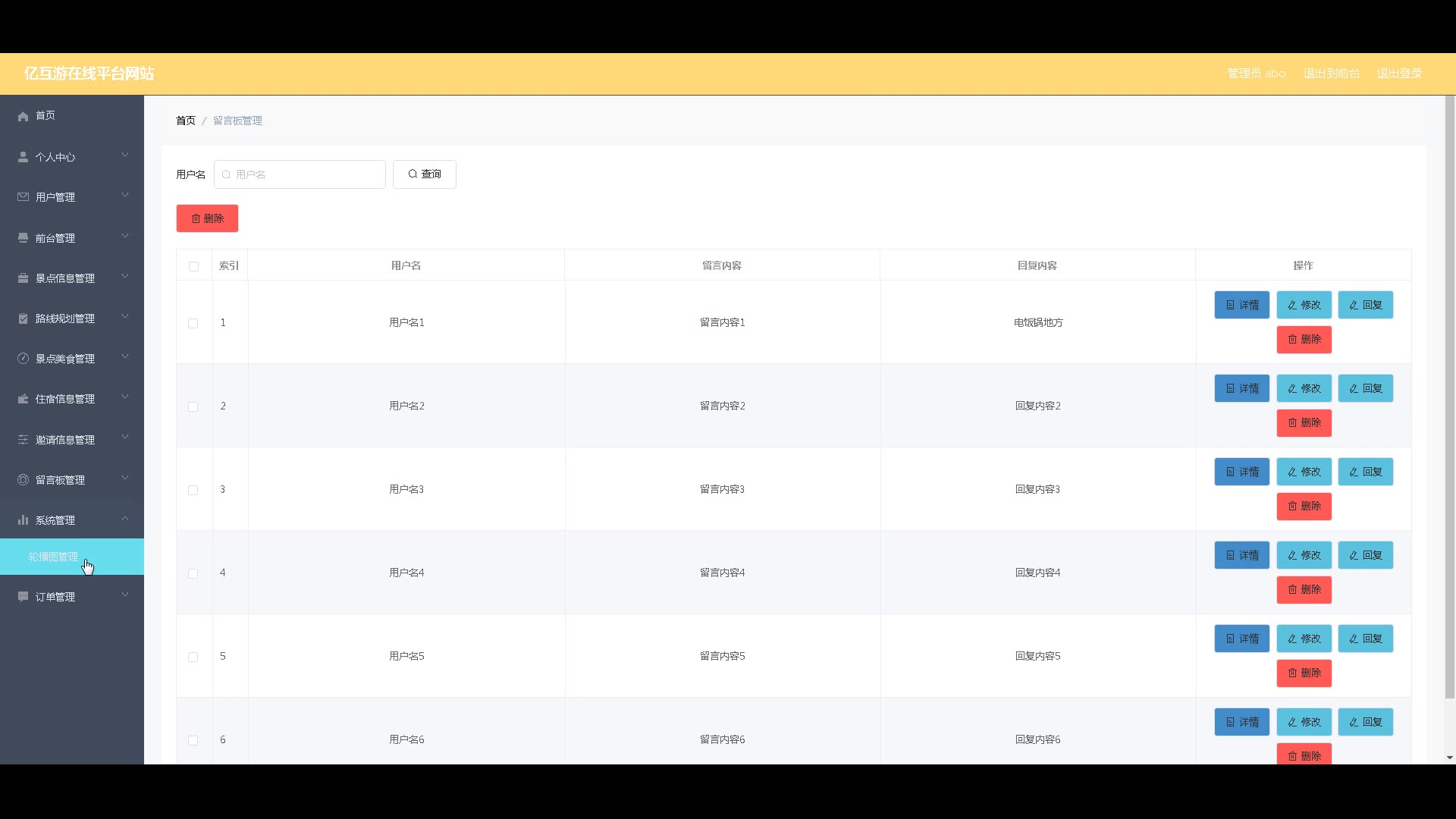Screen dimensions: 1456x819
Task: Click the home icon in sidebar
Action: click(x=23, y=116)
